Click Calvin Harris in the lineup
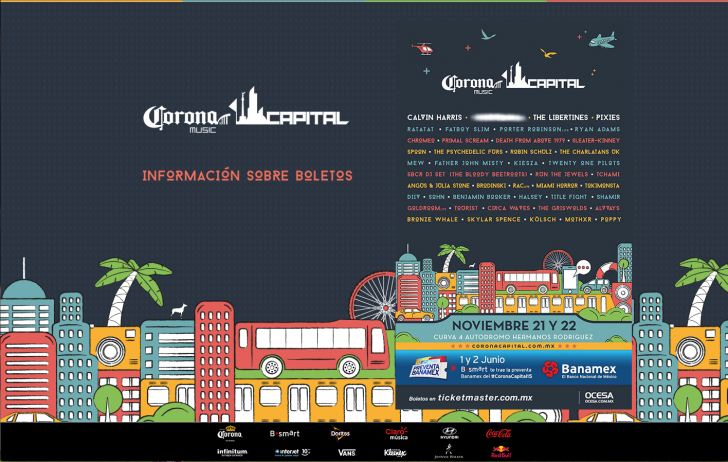This screenshot has width=728, height=462. coord(435,117)
